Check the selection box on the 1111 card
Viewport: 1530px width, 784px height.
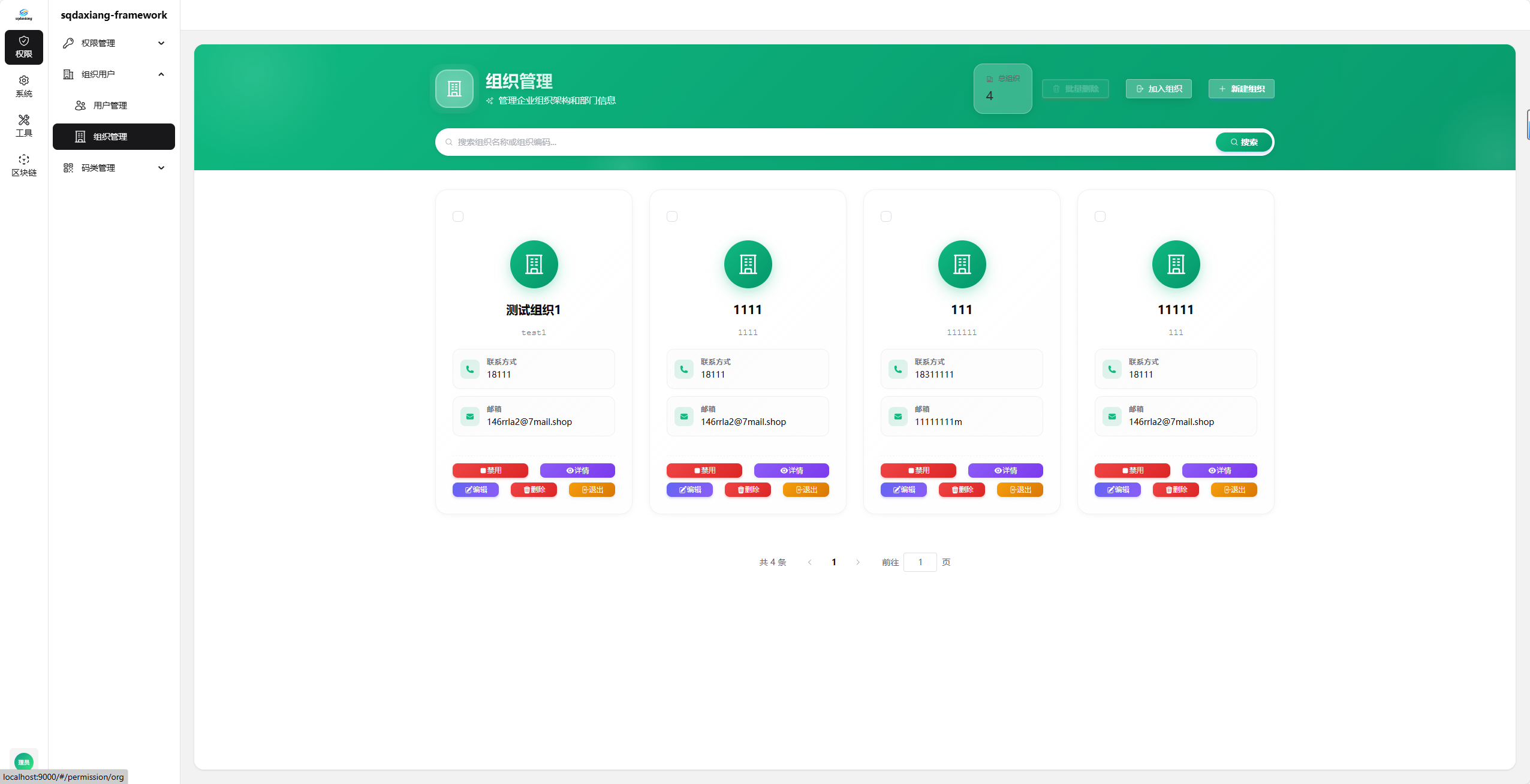[672, 216]
